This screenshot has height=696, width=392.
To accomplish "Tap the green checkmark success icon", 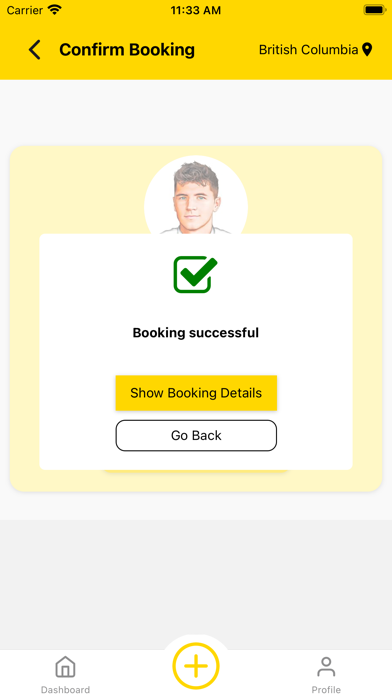I will (x=195, y=274).
